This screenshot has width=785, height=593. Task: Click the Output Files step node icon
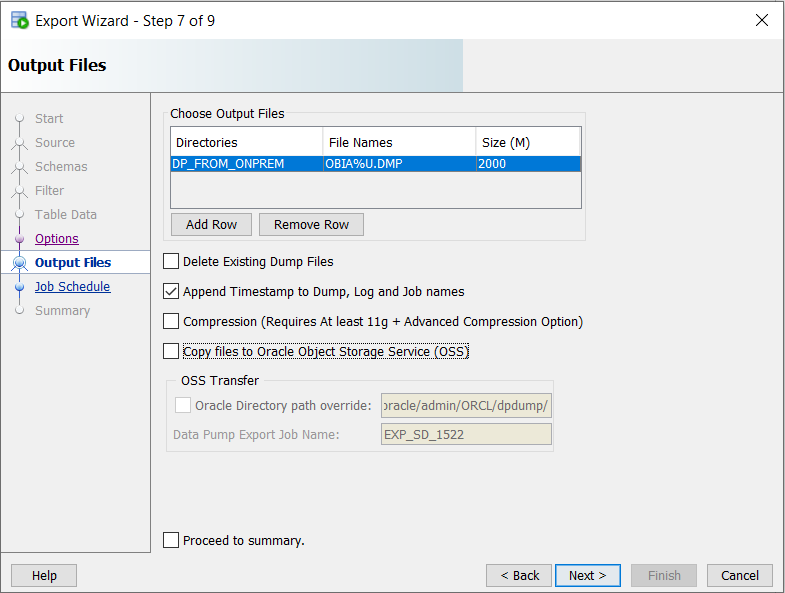pos(20,262)
